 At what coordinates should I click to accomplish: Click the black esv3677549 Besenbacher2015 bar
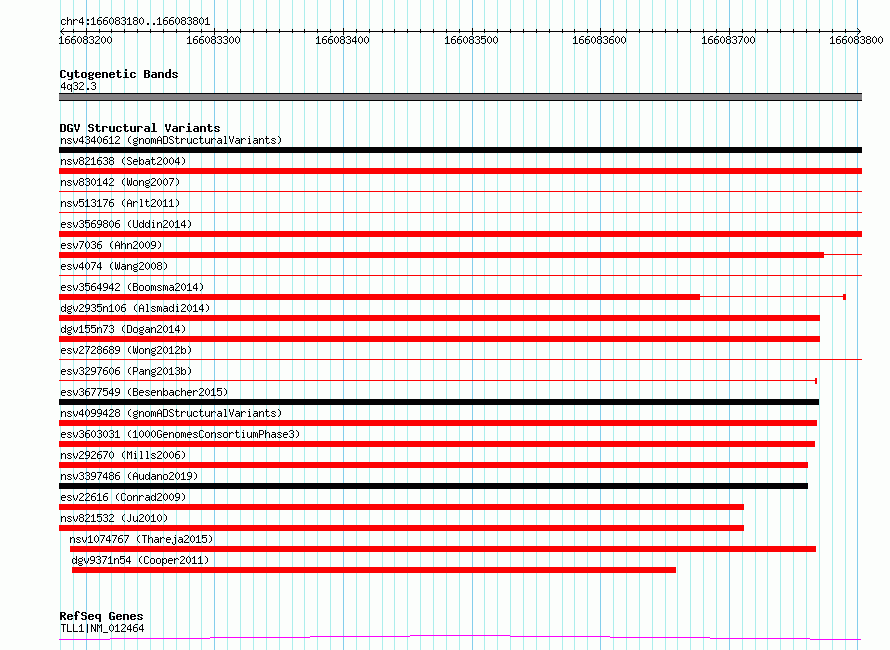click(x=439, y=402)
